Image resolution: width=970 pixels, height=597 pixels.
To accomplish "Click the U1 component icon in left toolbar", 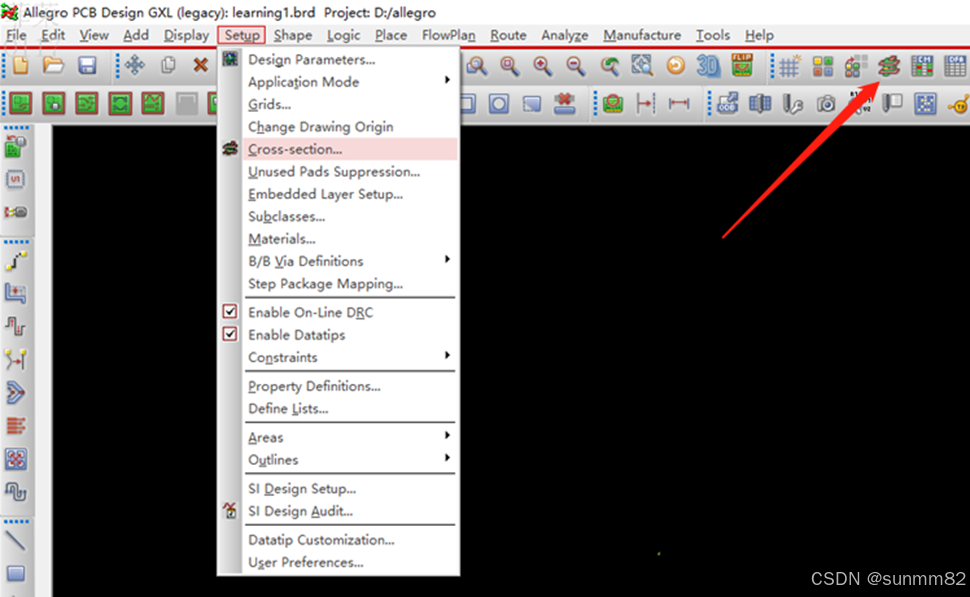I will (x=15, y=179).
